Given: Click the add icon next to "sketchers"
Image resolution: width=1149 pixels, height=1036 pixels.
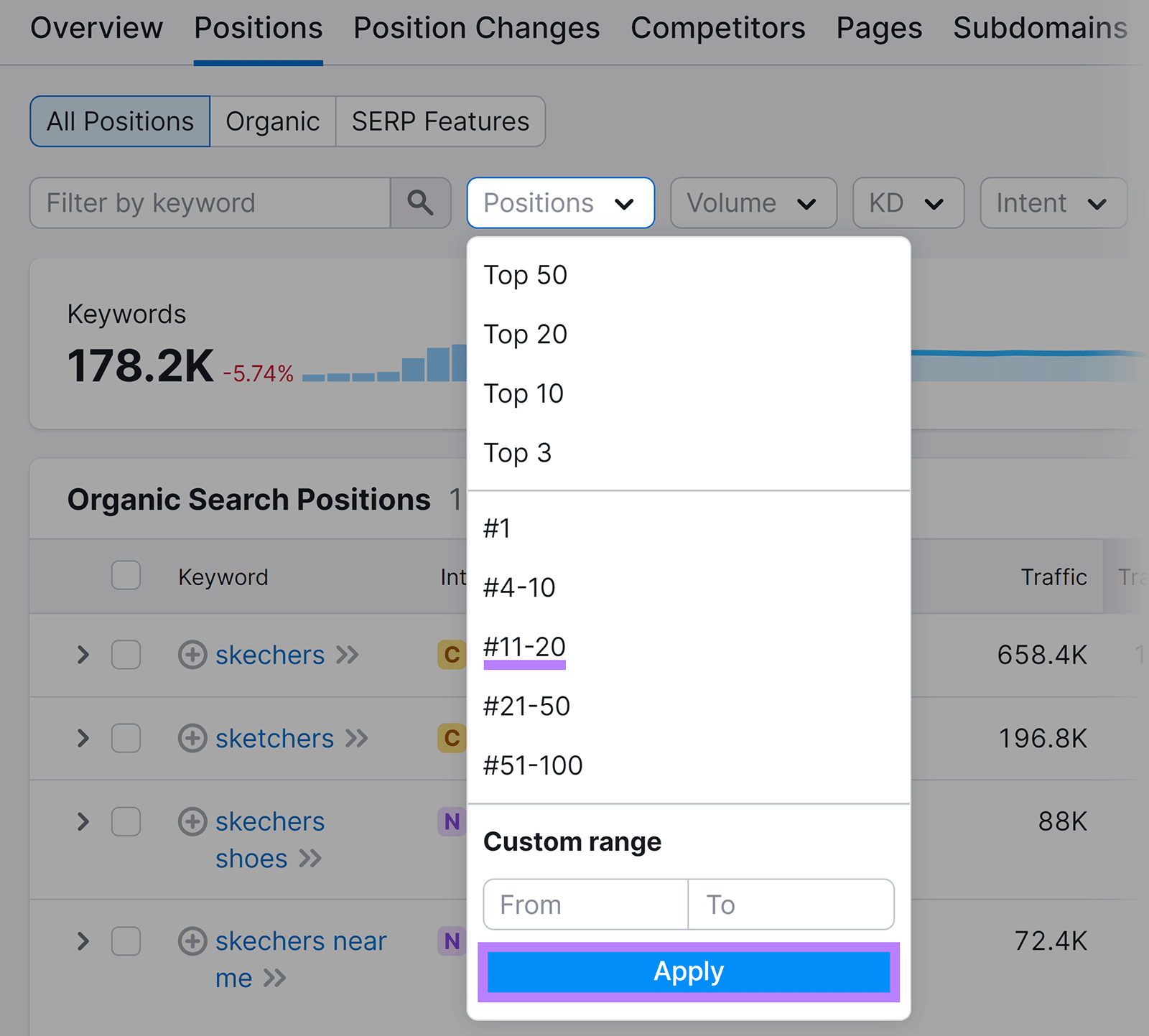Looking at the screenshot, I should point(192,738).
